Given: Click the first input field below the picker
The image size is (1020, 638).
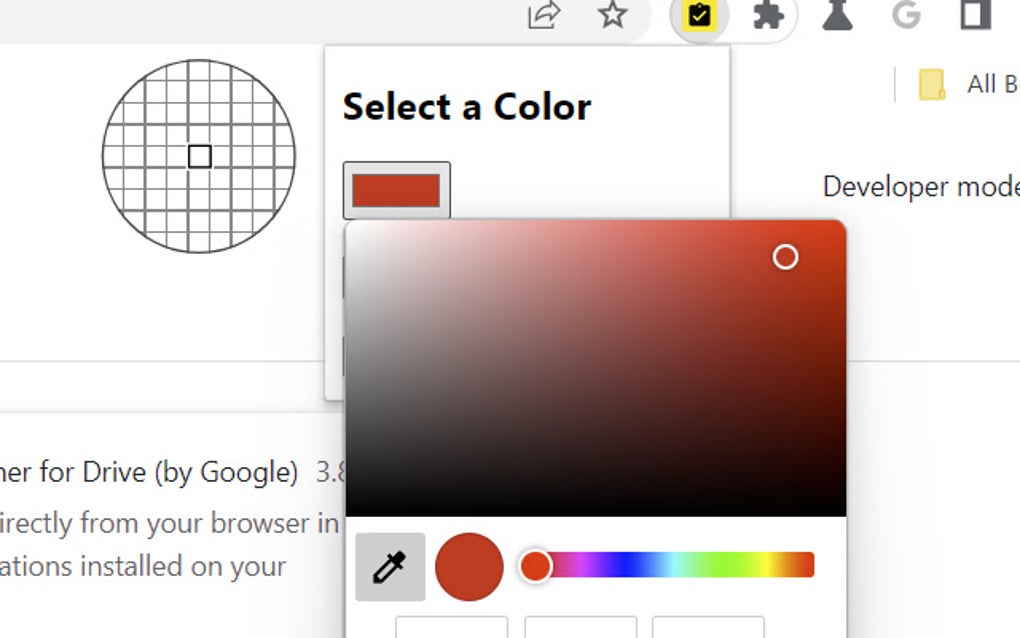Looking at the screenshot, I should click(x=453, y=630).
